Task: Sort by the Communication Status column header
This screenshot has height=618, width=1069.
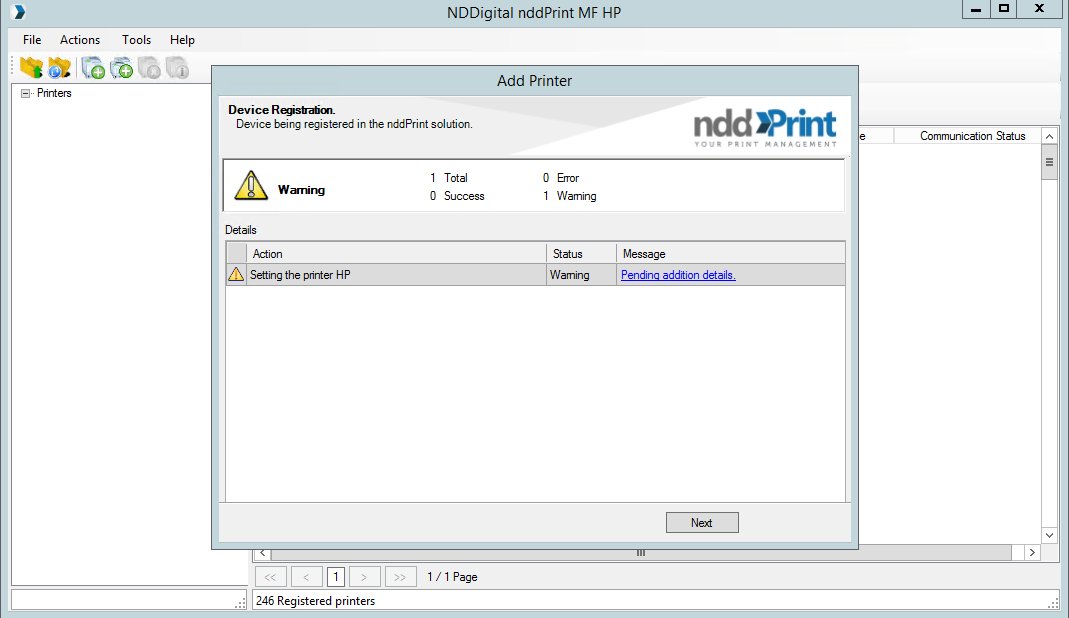Action: point(972,136)
